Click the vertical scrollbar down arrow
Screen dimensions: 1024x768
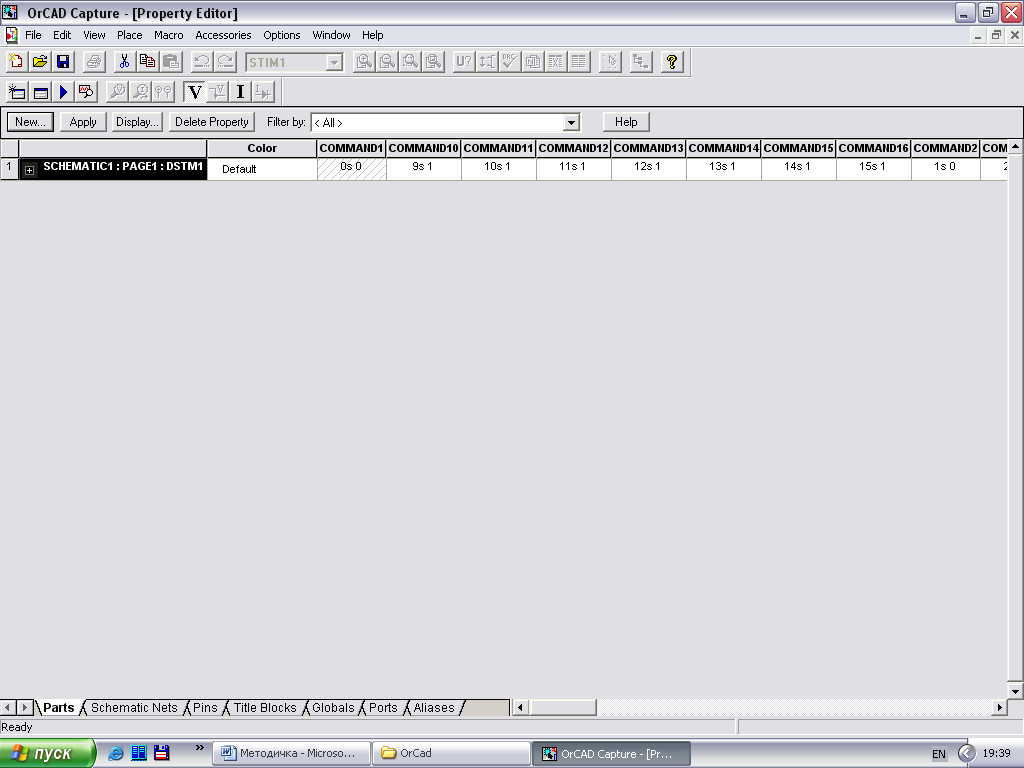click(1015, 692)
